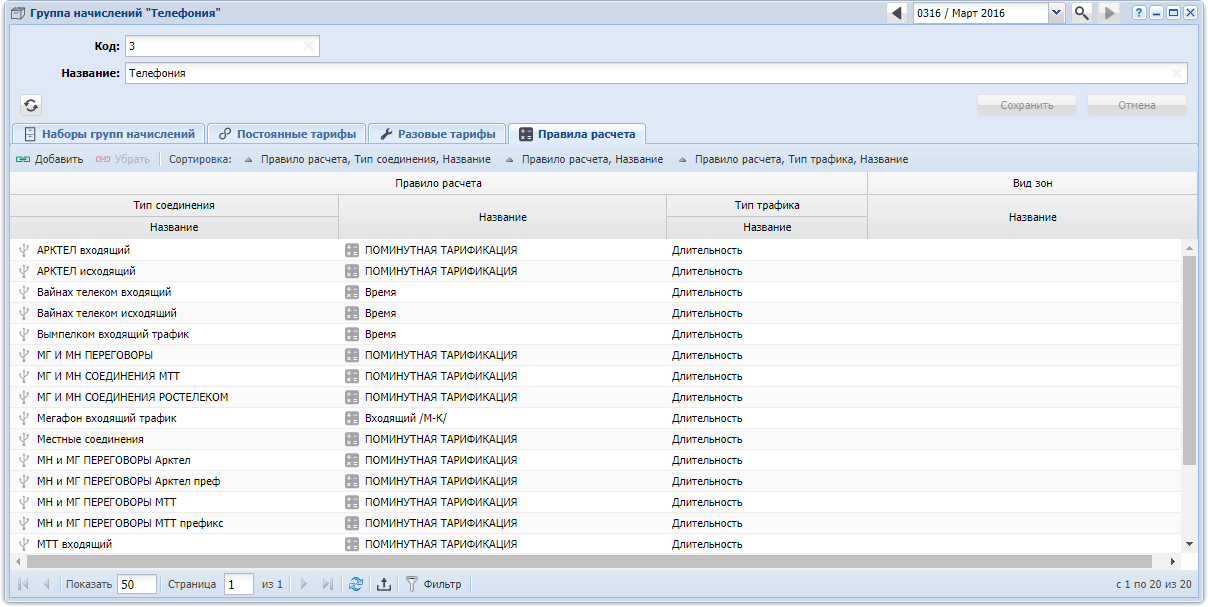Click the Отмена button
1208x607 pixels.
[1137, 105]
